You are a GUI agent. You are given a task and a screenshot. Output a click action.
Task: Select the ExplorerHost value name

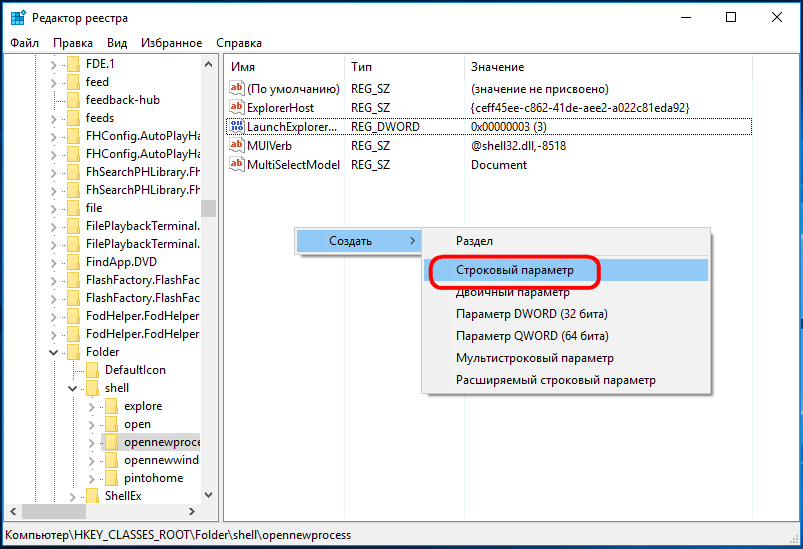[x=280, y=108]
